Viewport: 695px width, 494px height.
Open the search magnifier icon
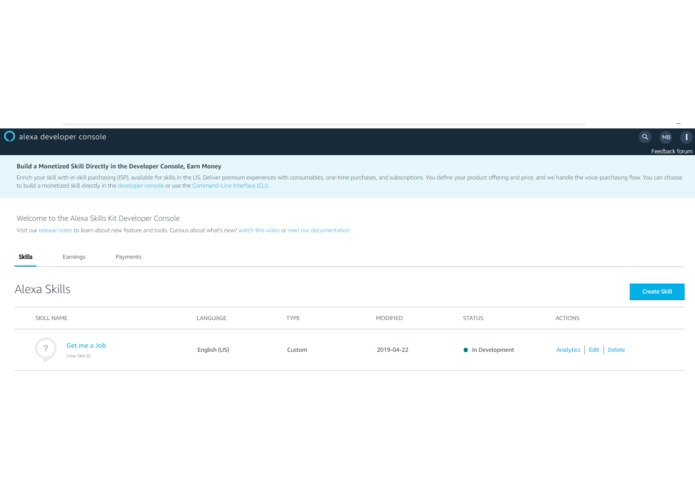point(645,137)
